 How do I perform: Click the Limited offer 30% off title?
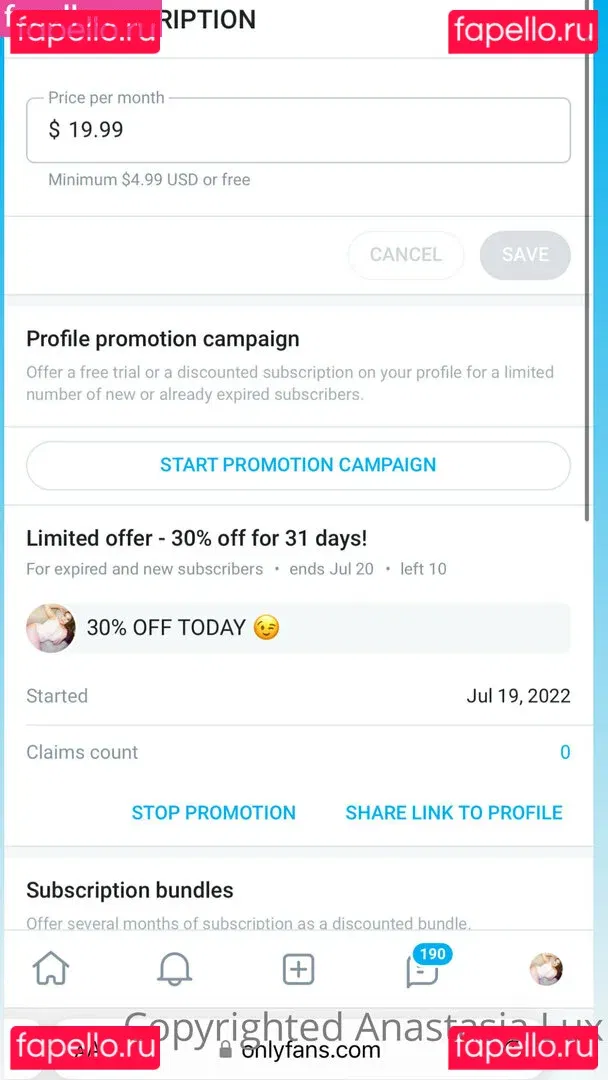click(x=196, y=538)
